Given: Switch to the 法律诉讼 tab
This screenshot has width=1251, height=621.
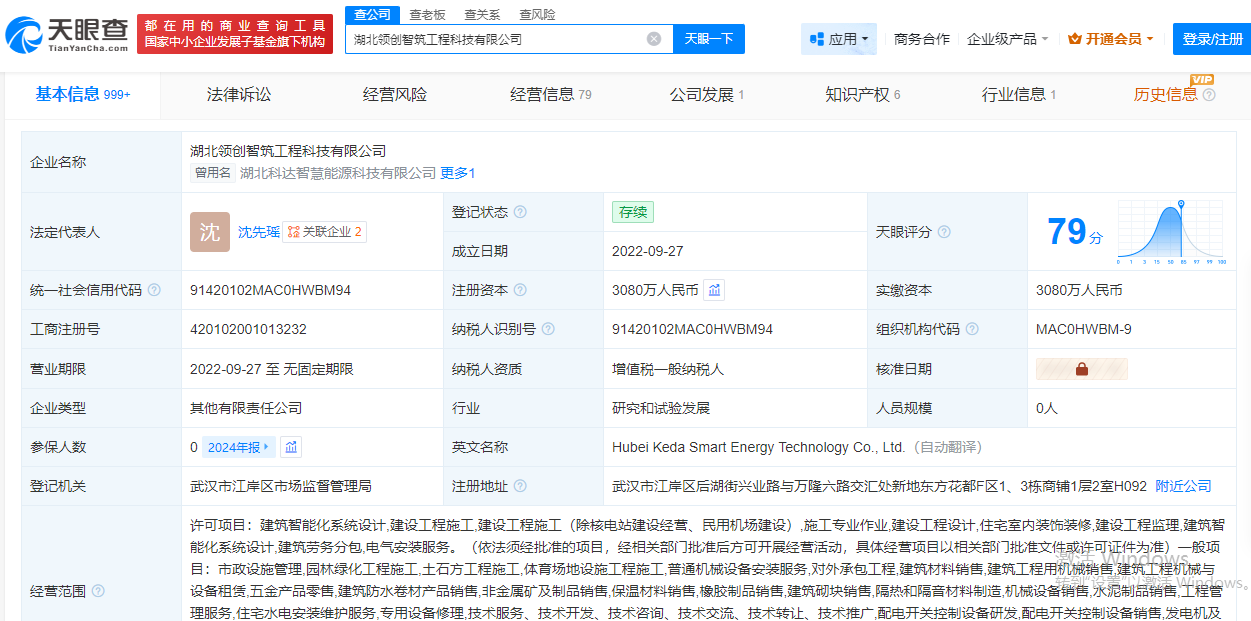Looking at the screenshot, I should (239, 95).
